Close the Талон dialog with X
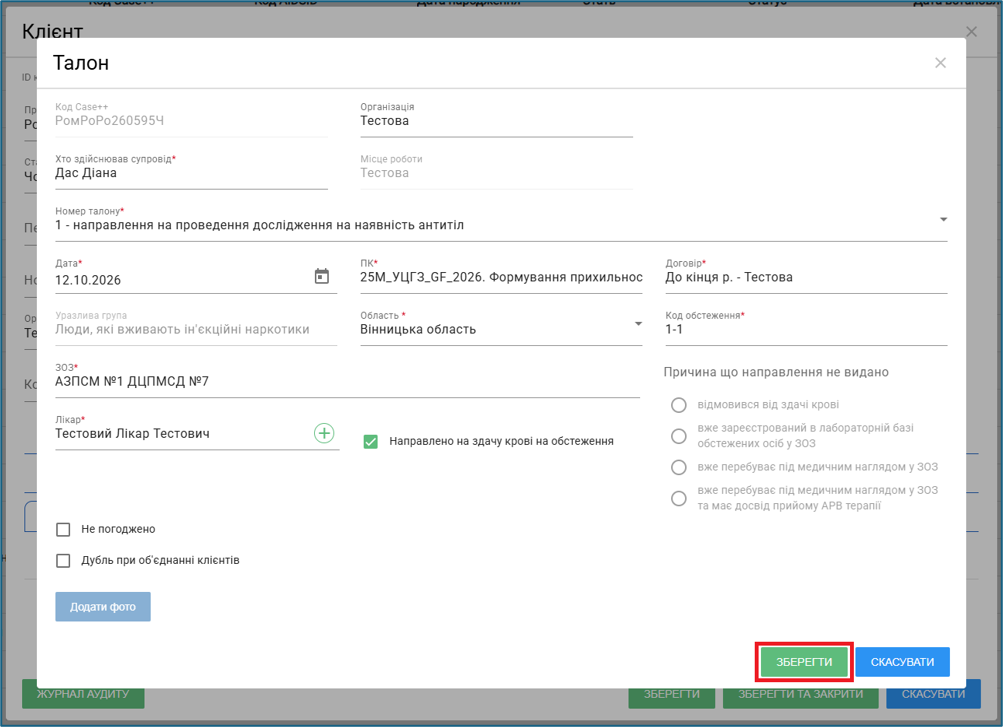The height and width of the screenshot is (727, 1003). tap(940, 63)
